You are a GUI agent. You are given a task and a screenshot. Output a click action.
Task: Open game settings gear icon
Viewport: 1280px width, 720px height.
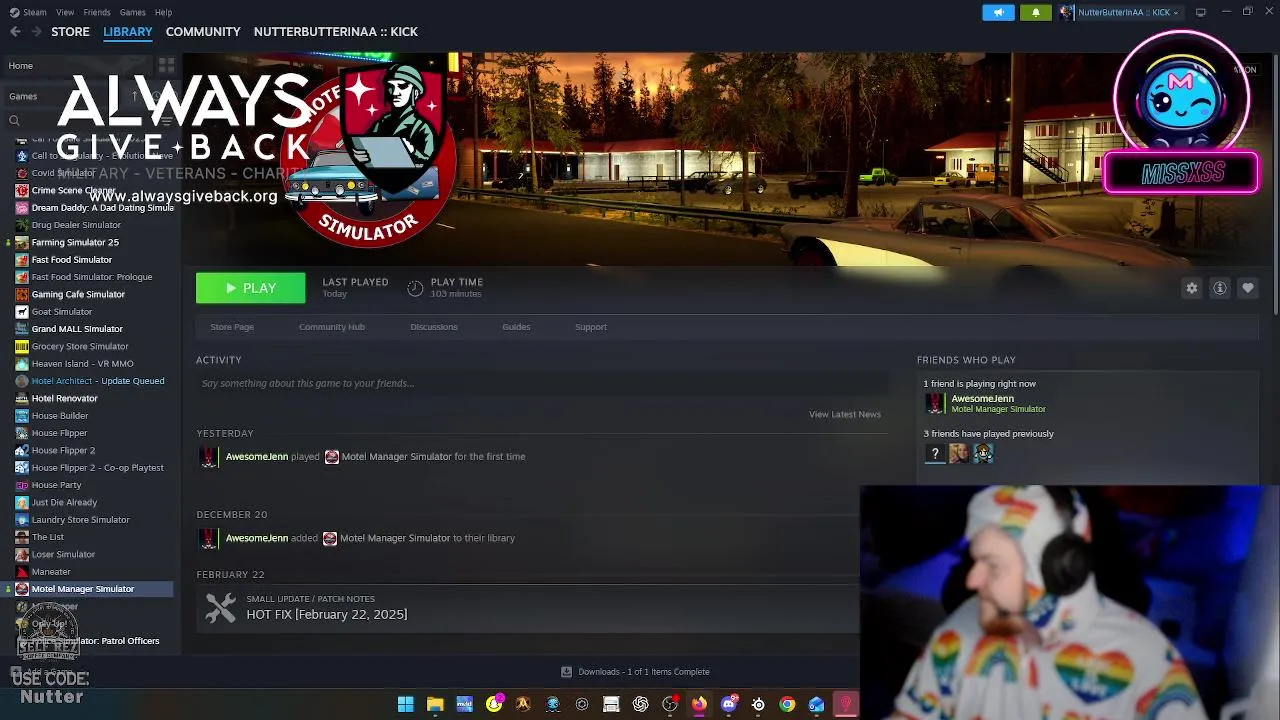tap(1192, 288)
